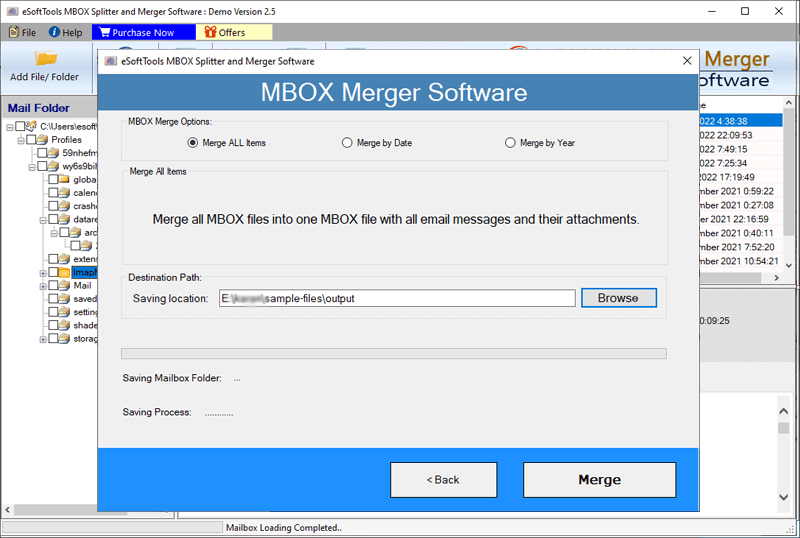Screen dimensions: 800x538
Task: Click the wy6s9bil folder icon
Action: coord(53,166)
